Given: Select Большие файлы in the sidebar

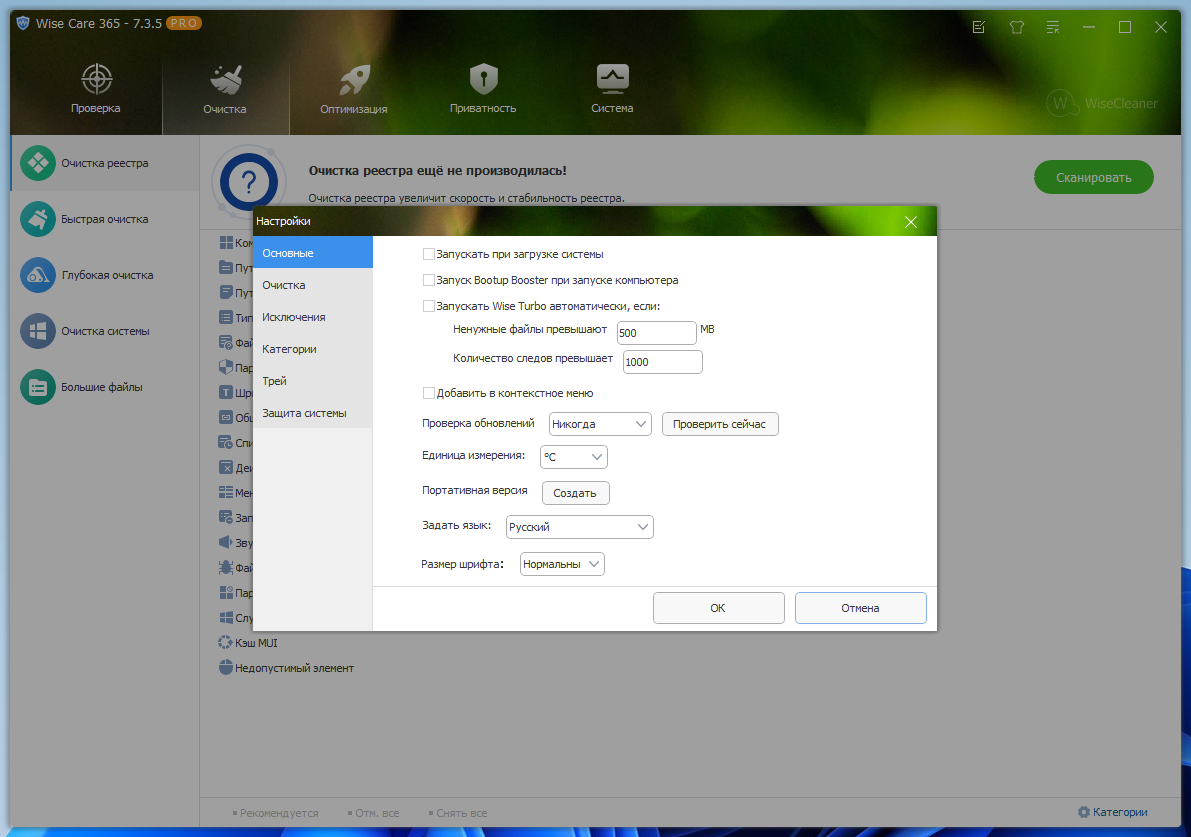Looking at the screenshot, I should [x=105, y=387].
